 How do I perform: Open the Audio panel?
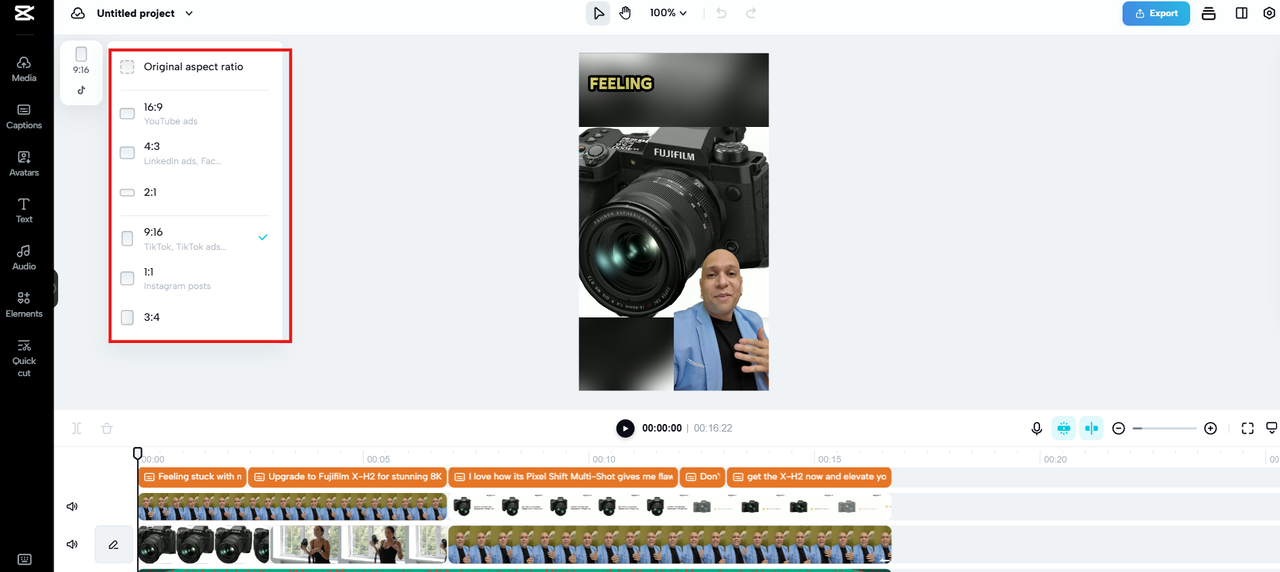(24, 258)
